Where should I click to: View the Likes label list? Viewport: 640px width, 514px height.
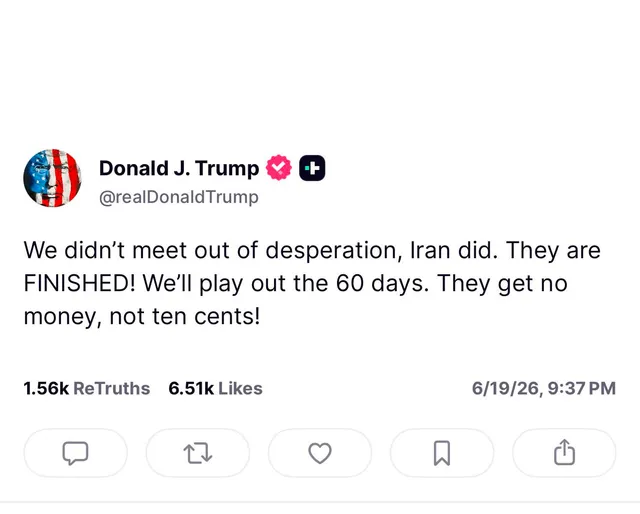(240, 389)
